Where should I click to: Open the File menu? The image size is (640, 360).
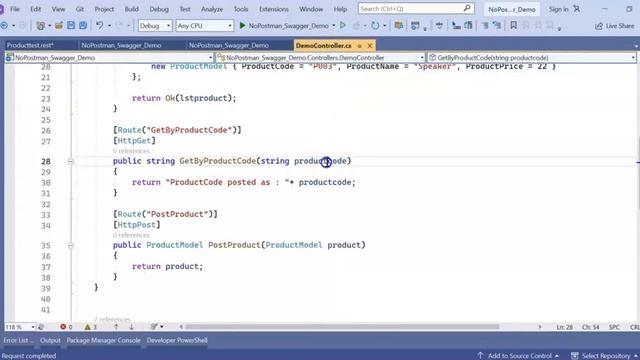15,9
